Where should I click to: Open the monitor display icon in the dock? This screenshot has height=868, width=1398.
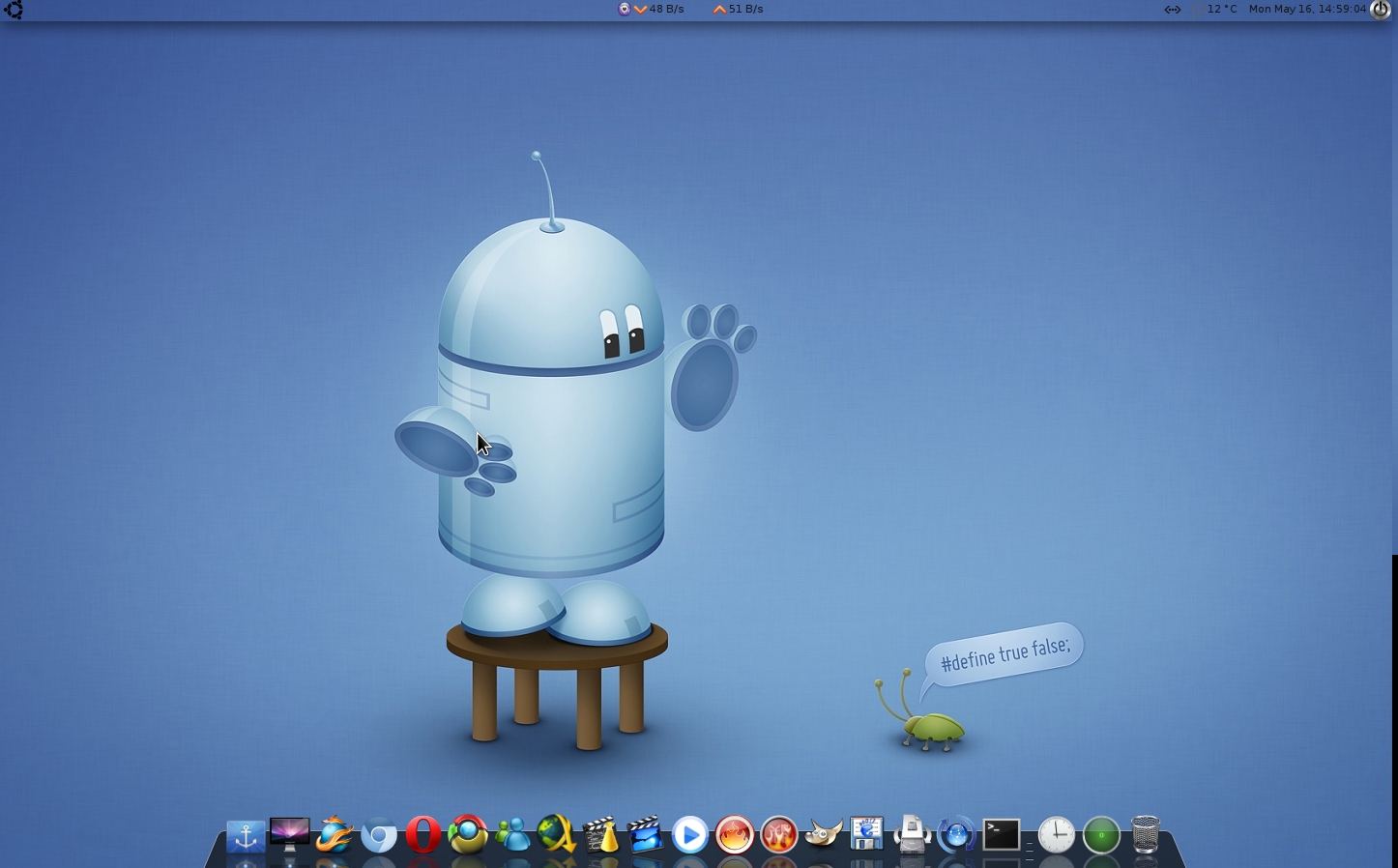click(290, 835)
